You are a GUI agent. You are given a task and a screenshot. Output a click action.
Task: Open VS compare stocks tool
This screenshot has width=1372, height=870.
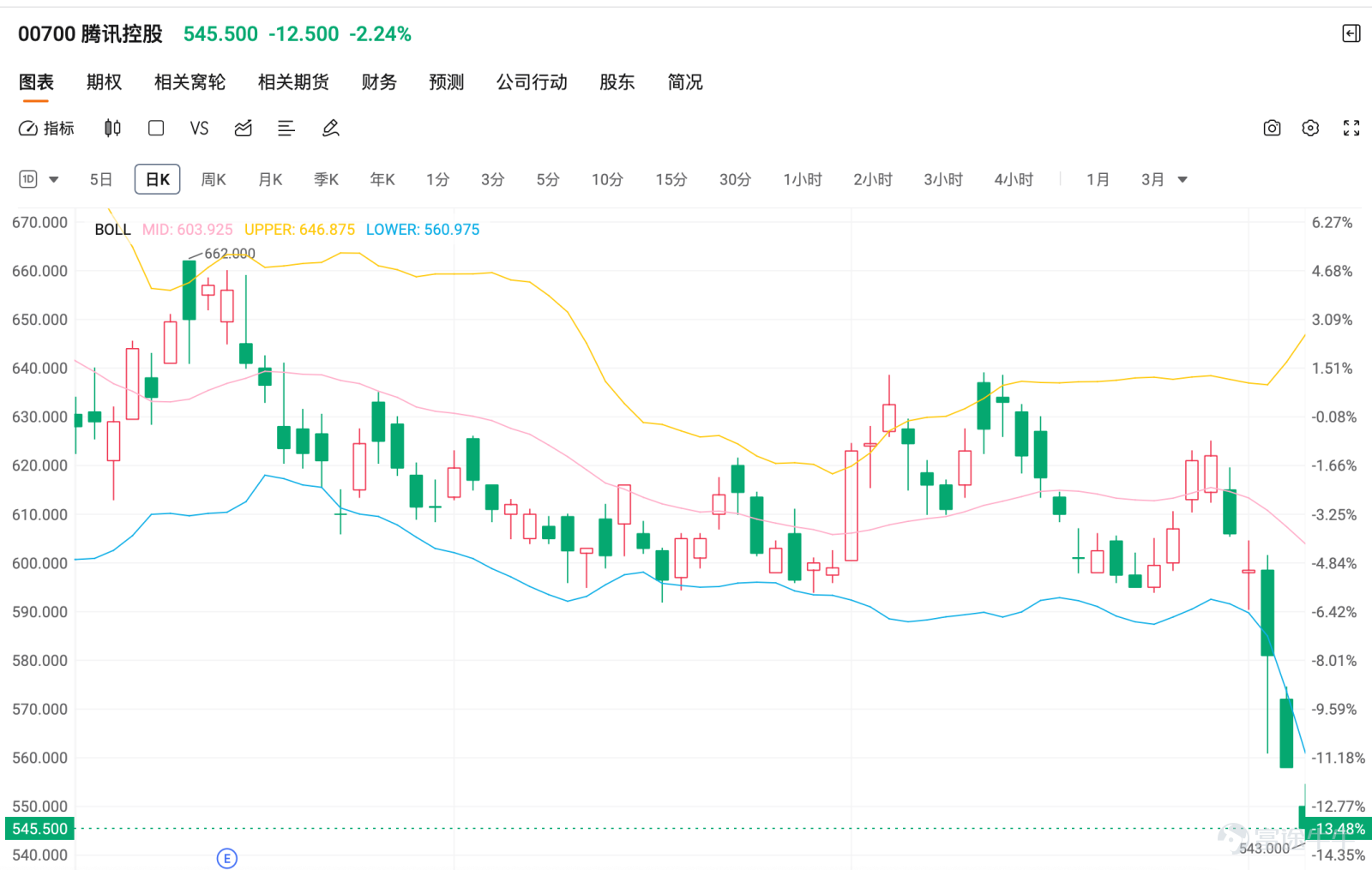pos(199,129)
